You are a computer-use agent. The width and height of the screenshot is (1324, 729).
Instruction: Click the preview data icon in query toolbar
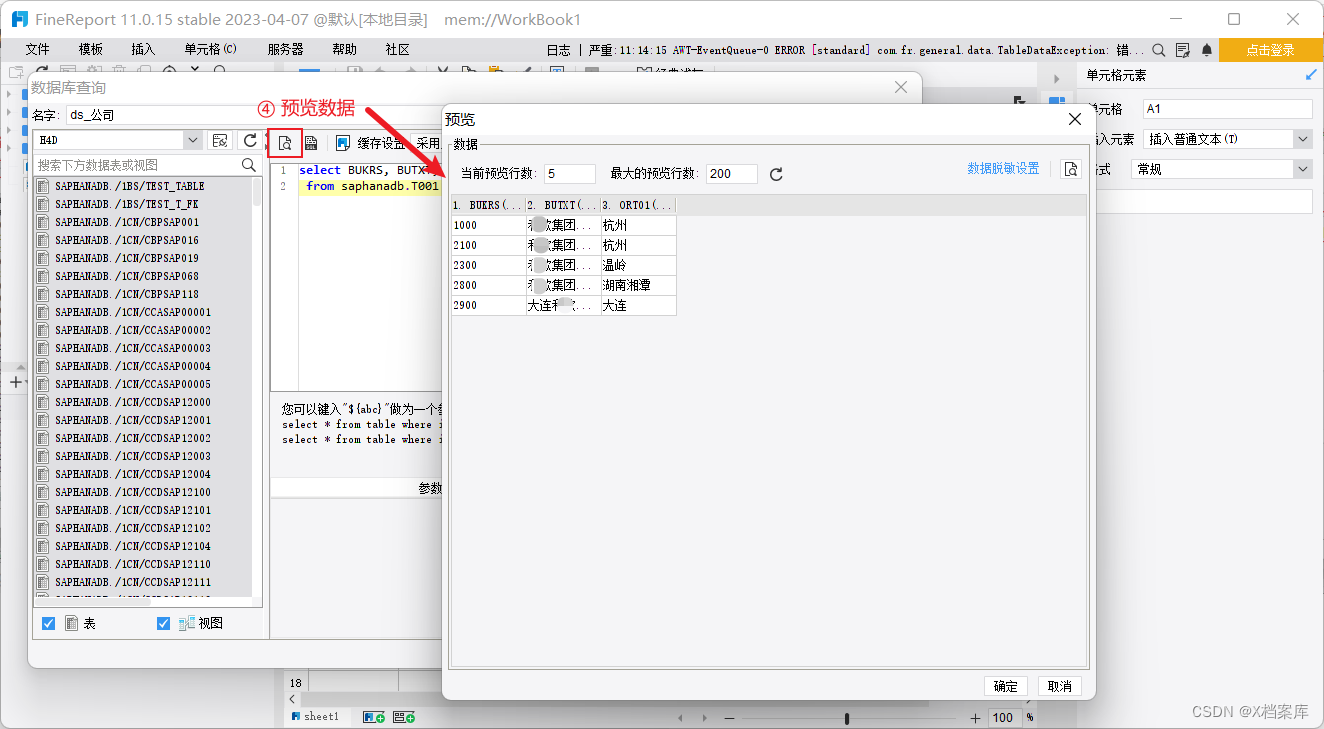tap(285, 142)
